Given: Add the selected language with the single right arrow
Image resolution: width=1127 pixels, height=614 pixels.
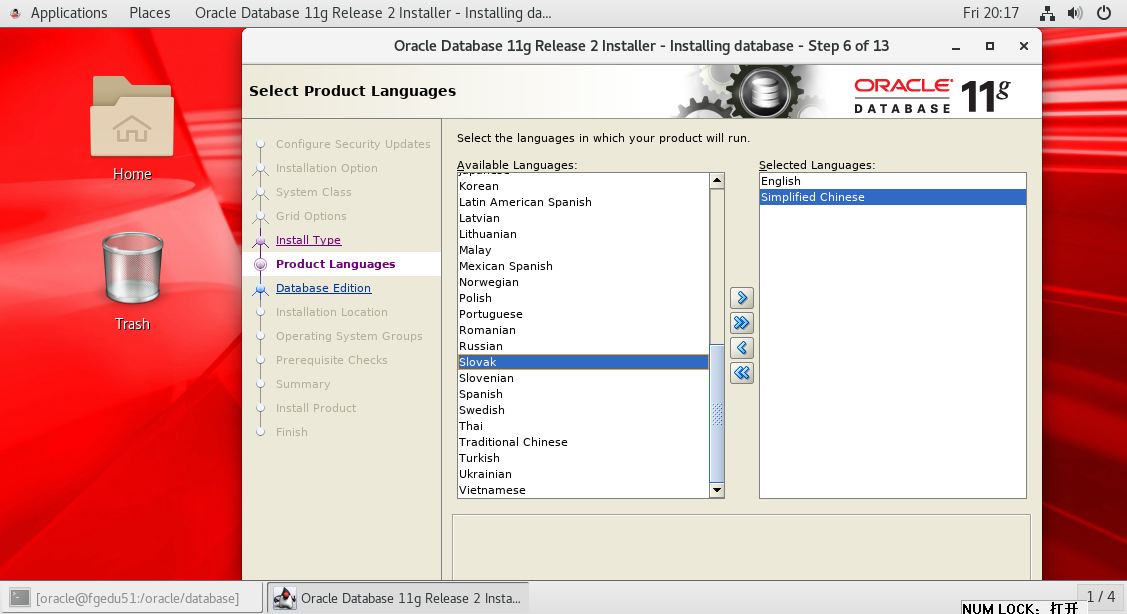Looking at the screenshot, I should [742, 298].
